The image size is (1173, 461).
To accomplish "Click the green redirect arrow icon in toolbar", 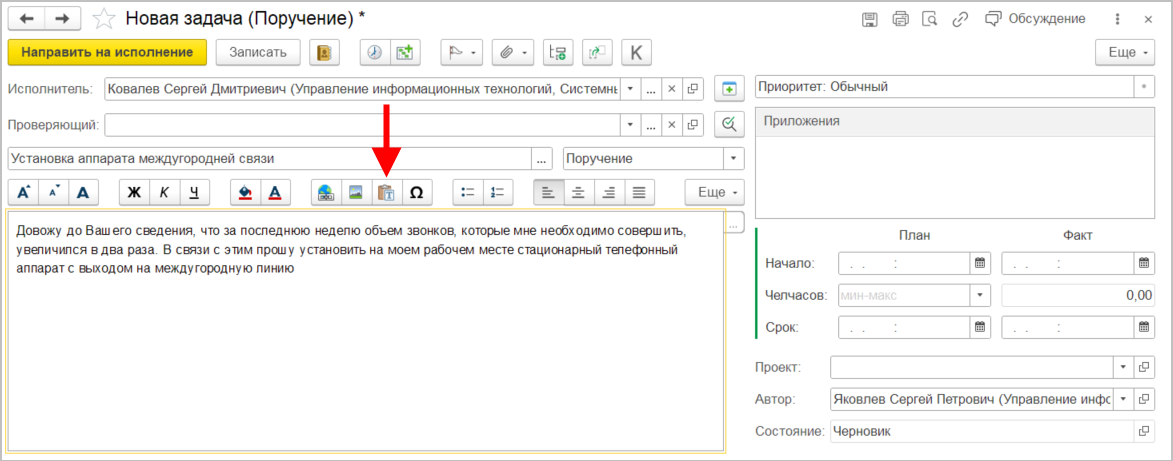I will (x=597, y=52).
